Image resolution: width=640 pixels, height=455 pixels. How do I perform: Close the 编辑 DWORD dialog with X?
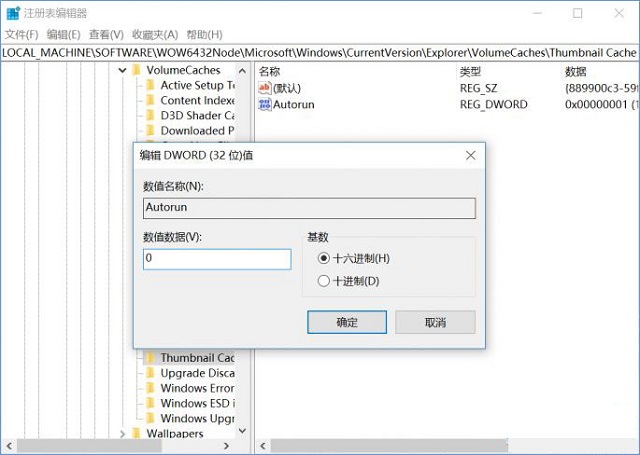[471, 155]
